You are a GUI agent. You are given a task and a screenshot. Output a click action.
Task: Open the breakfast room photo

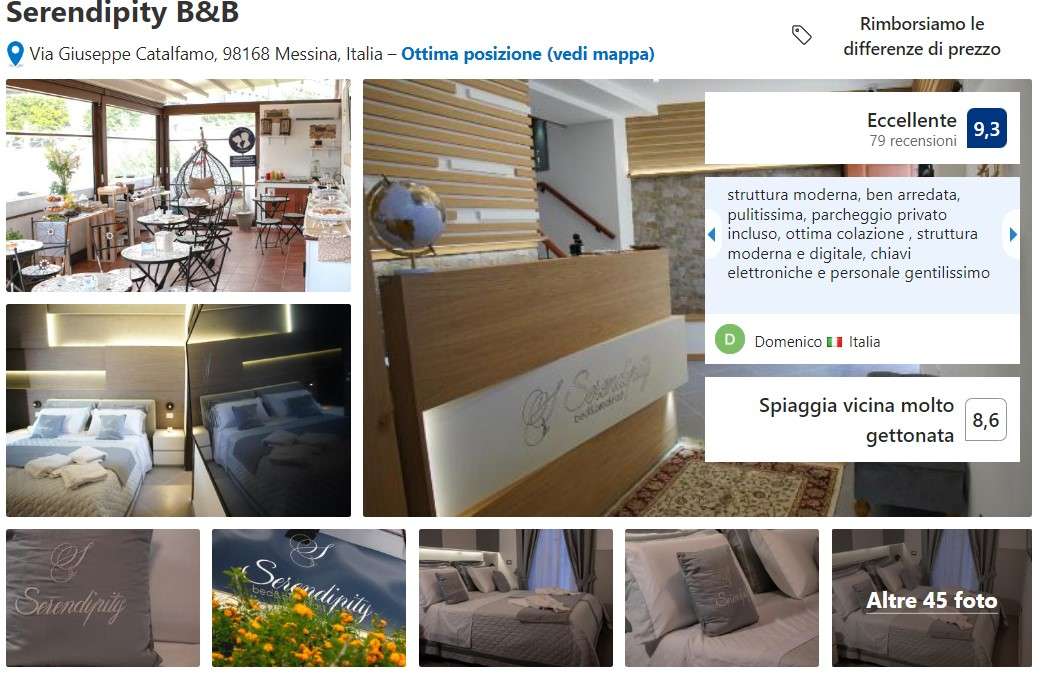178,185
